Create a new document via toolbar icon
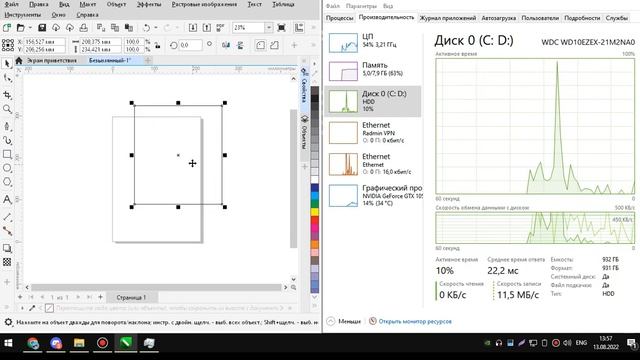Screen dimensions: 640x360 point(7,28)
